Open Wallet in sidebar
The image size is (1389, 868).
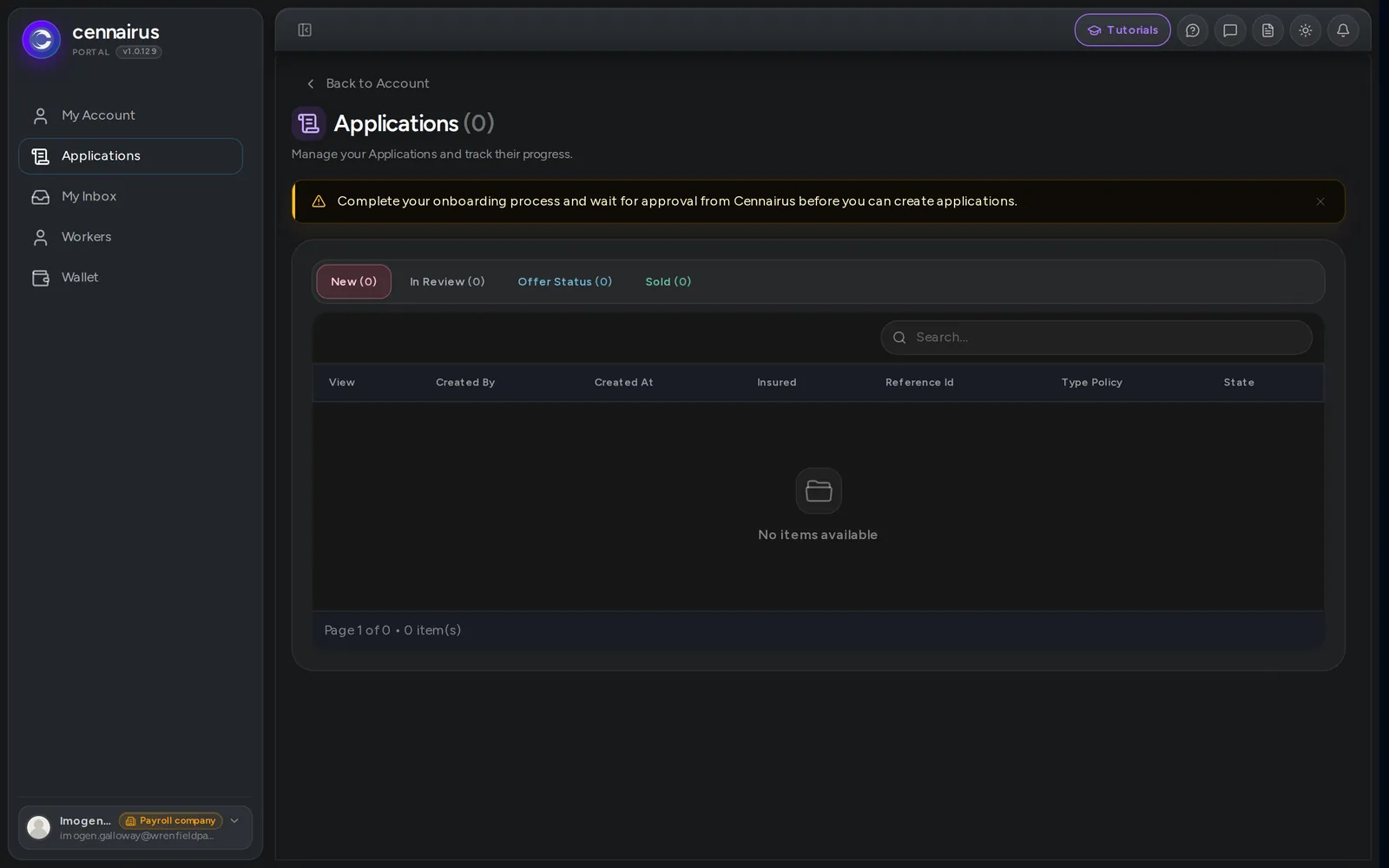130,278
